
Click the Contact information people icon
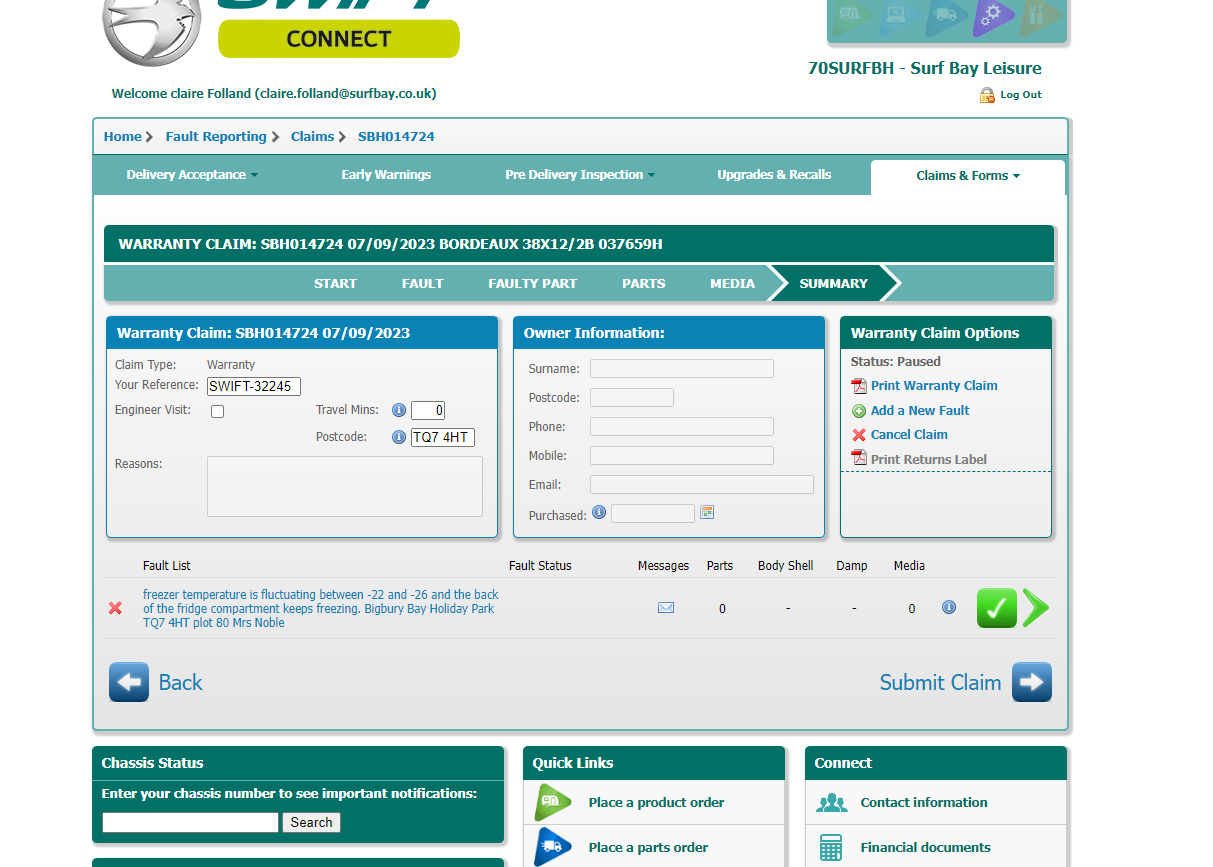point(832,803)
